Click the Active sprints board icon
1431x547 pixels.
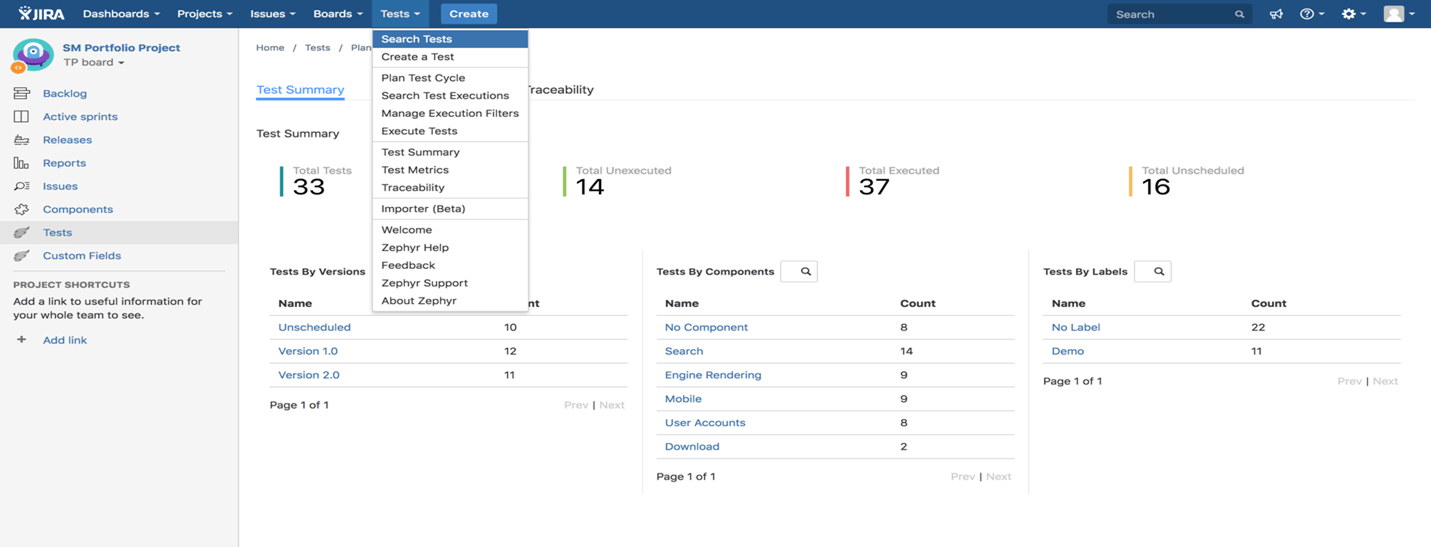pos(21,116)
